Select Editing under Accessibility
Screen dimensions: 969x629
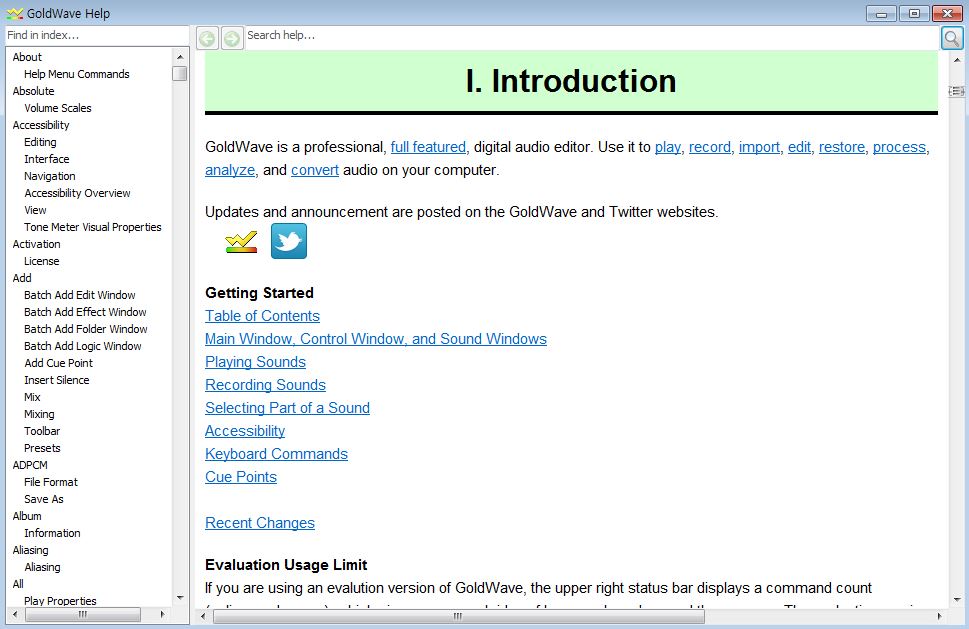[40, 142]
